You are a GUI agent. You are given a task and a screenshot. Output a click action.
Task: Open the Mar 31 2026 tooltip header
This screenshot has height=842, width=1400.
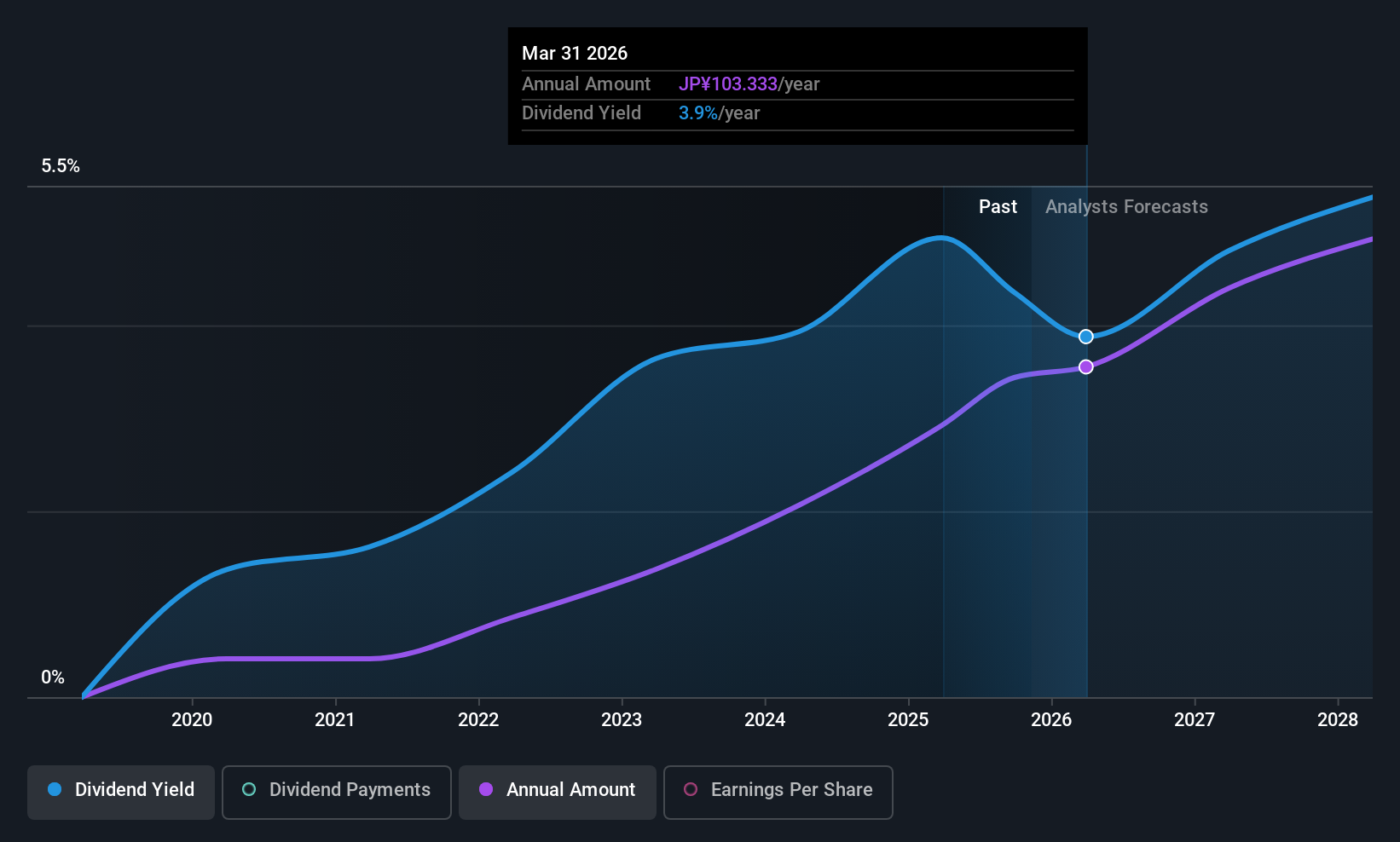[575, 53]
